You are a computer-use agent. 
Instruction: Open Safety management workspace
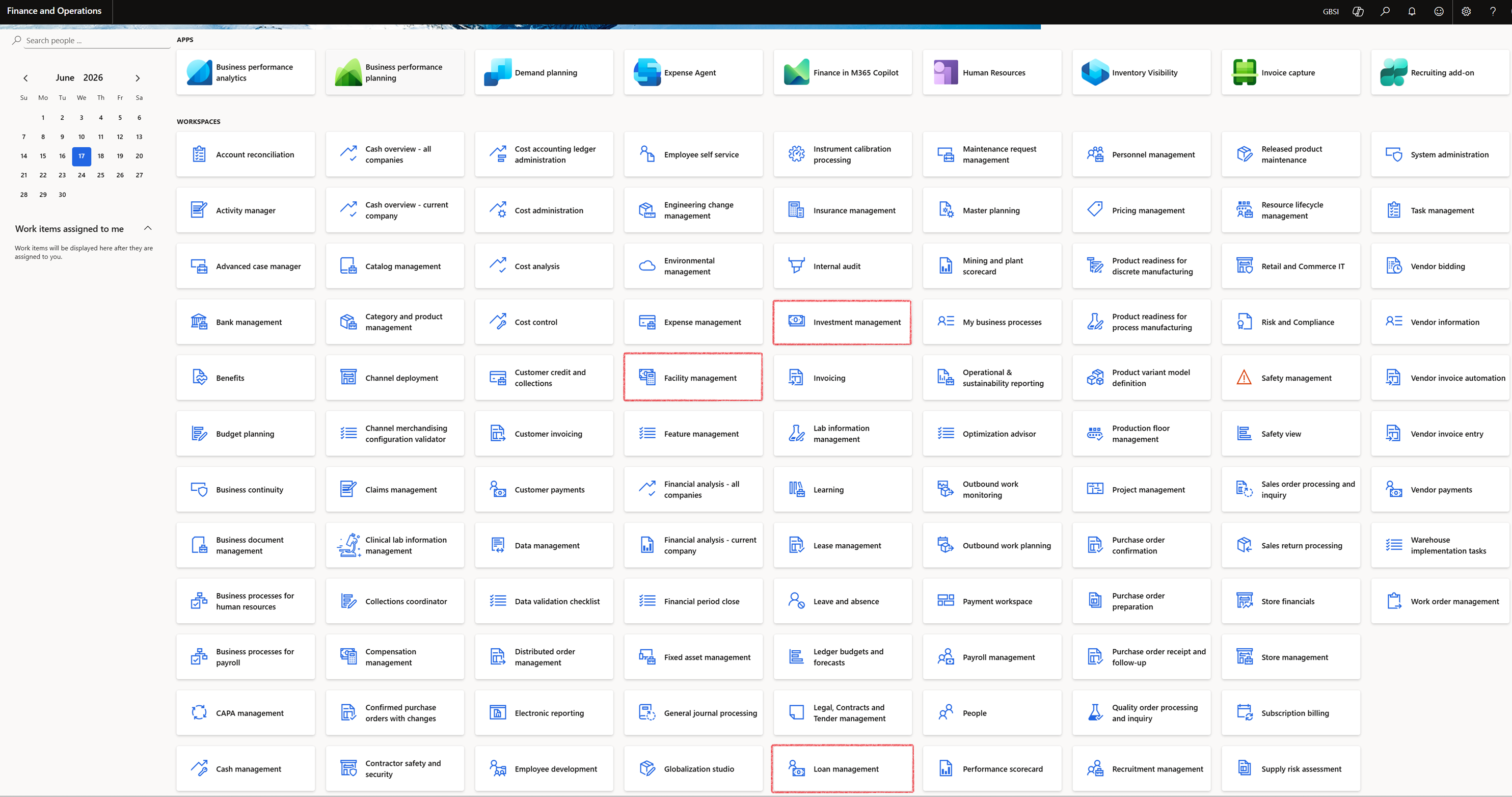1291,378
